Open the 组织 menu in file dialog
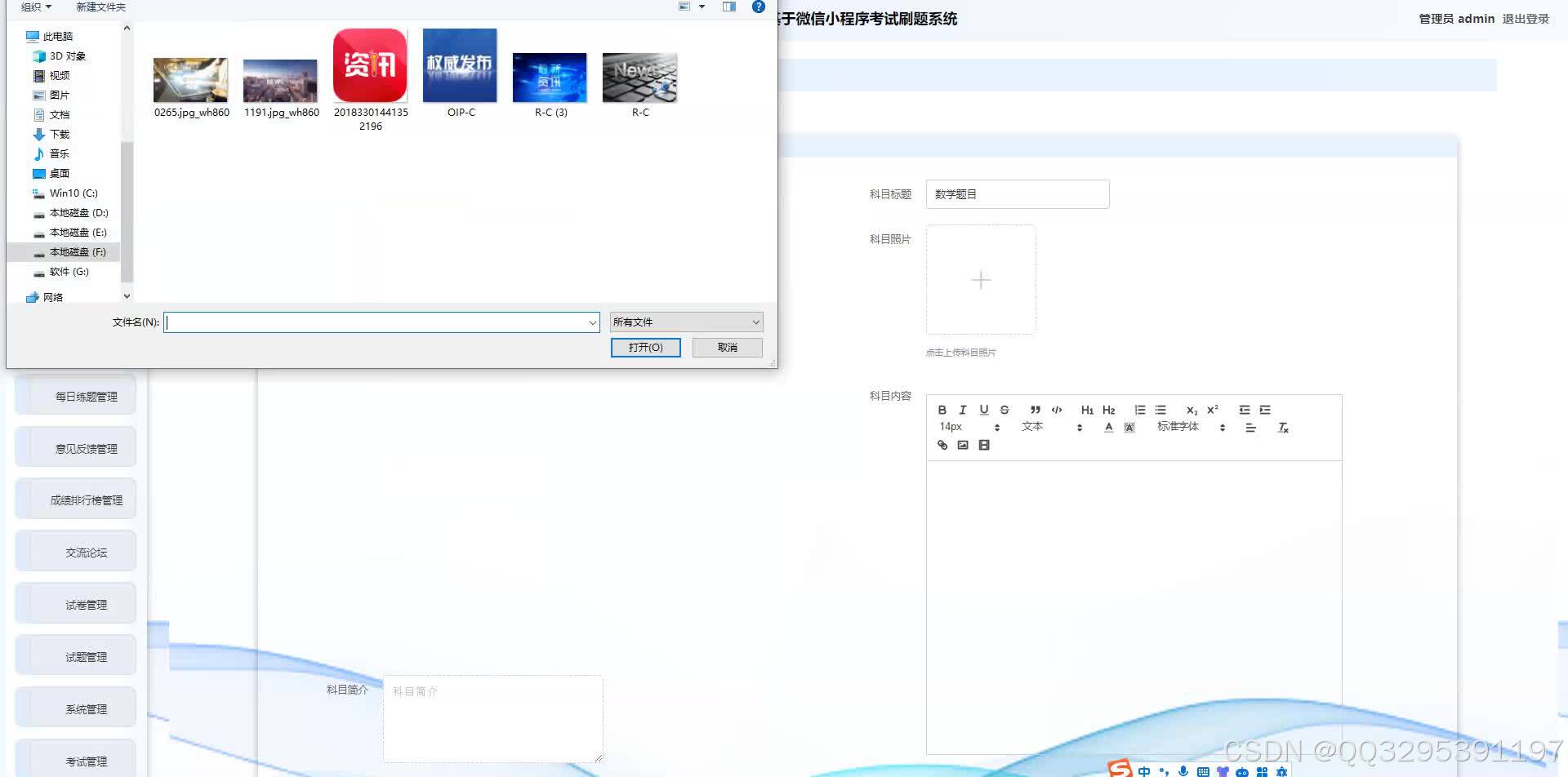Viewport: 1568px width, 777px height. [x=34, y=7]
